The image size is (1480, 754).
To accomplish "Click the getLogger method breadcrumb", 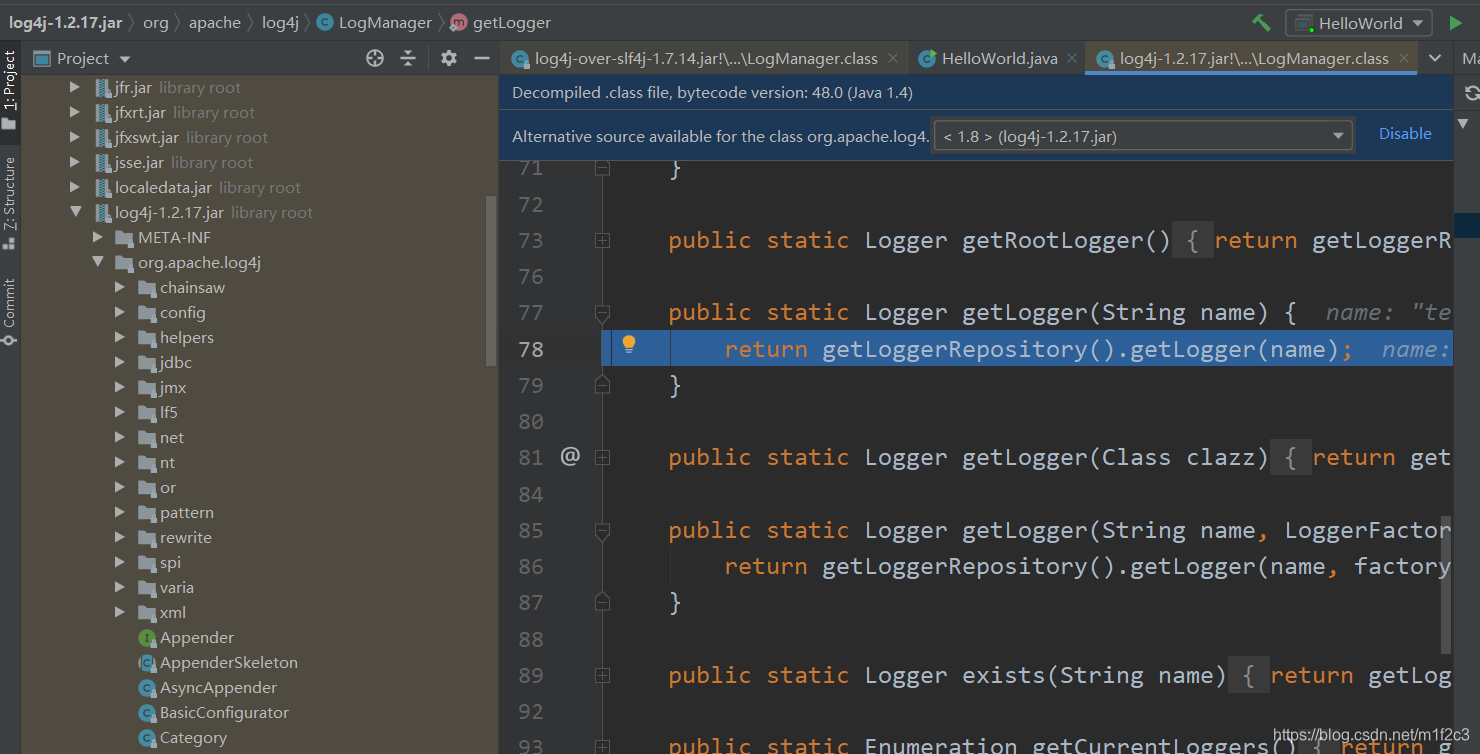I will pos(501,22).
